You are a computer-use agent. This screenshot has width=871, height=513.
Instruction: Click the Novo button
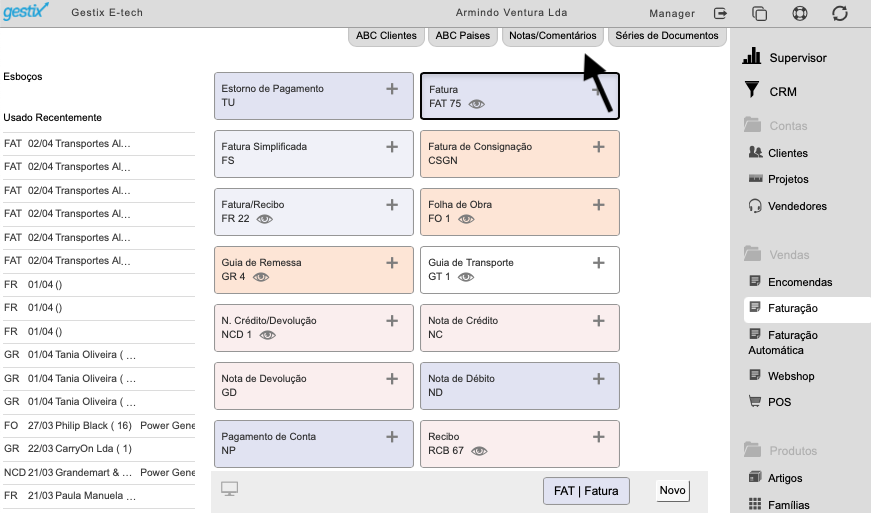[673, 490]
